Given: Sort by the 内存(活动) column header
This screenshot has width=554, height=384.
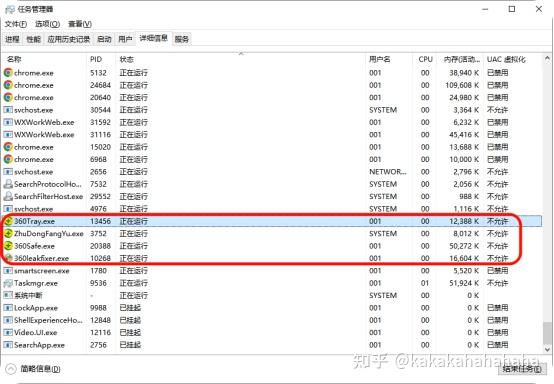Looking at the screenshot, I should click(460, 59).
